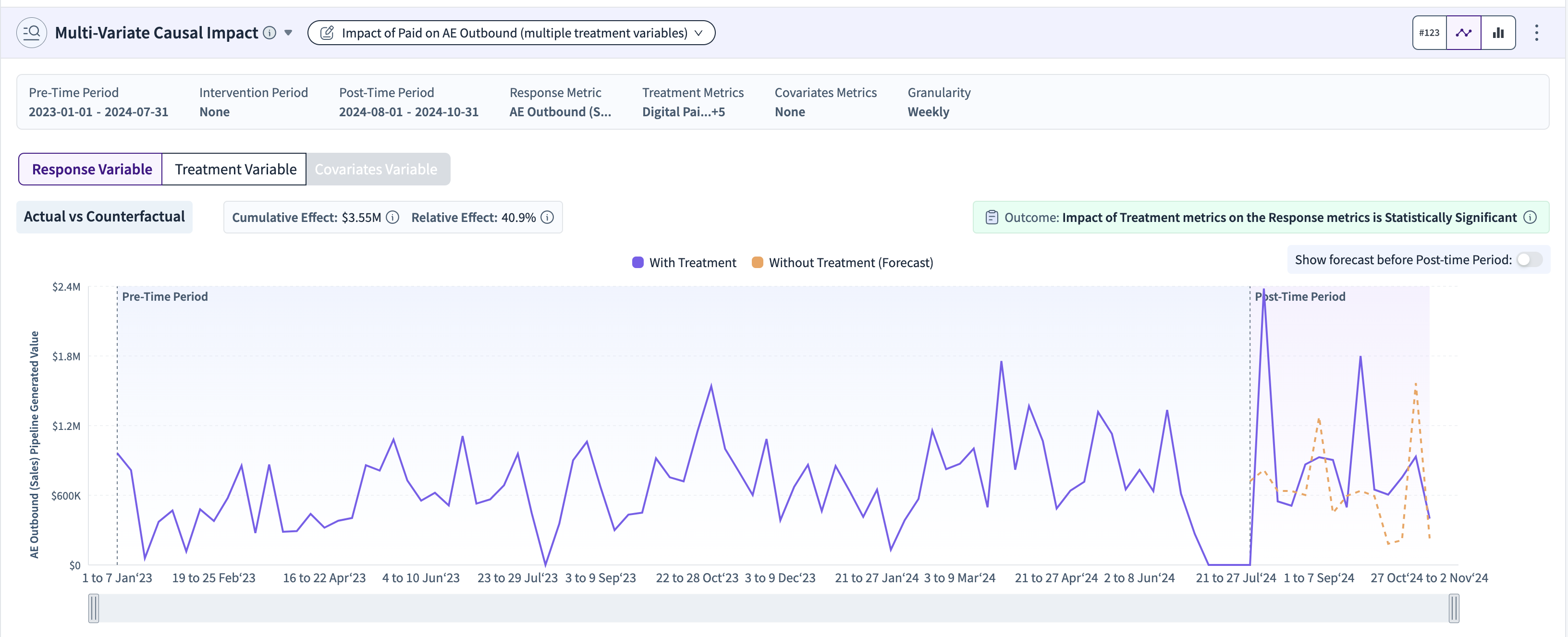1568x637 pixels.
Task: Expand the Multi-Variate Causal Impact title dropdown
Action: coord(289,33)
